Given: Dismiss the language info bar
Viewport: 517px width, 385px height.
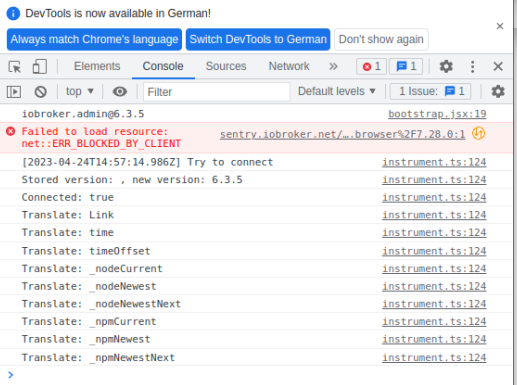Looking at the screenshot, I should [500, 26].
